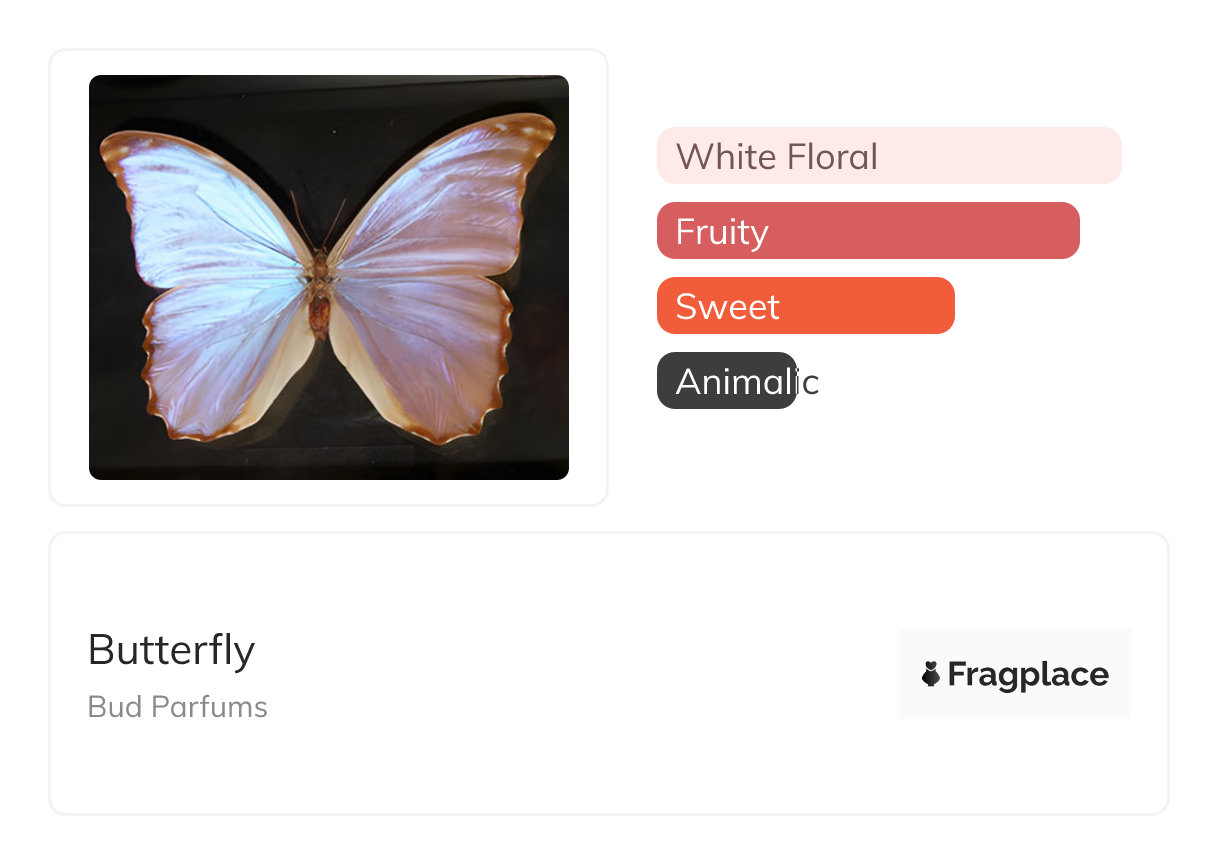Click the Butterfly perfume title

tap(171, 650)
